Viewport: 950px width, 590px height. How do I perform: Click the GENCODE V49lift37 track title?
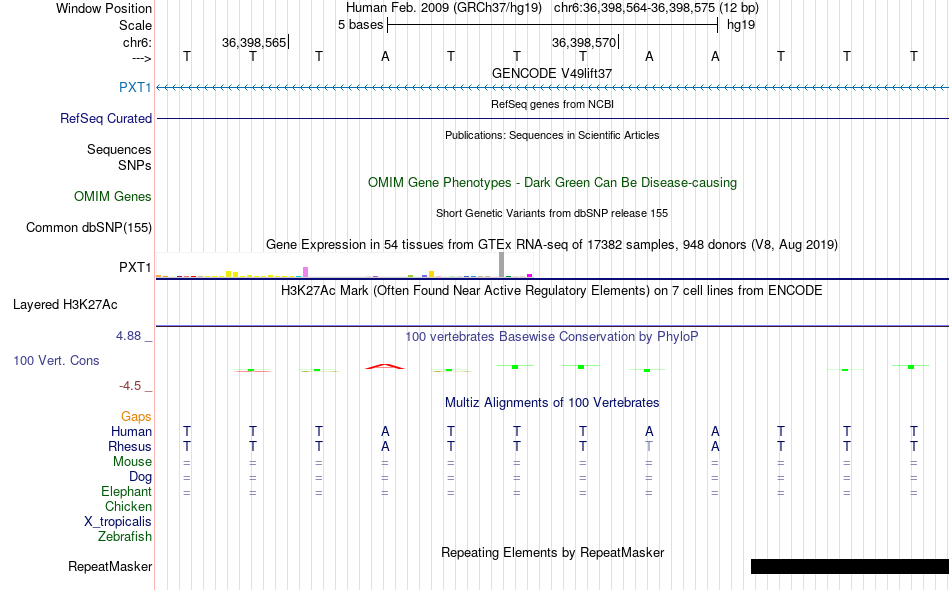(x=552, y=73)
